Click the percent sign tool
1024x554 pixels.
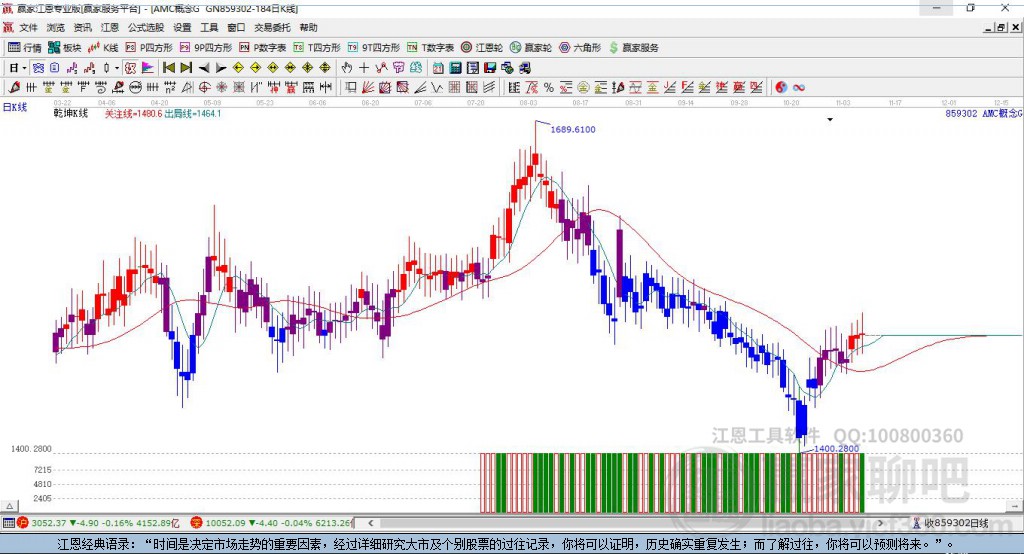[549, 88]
